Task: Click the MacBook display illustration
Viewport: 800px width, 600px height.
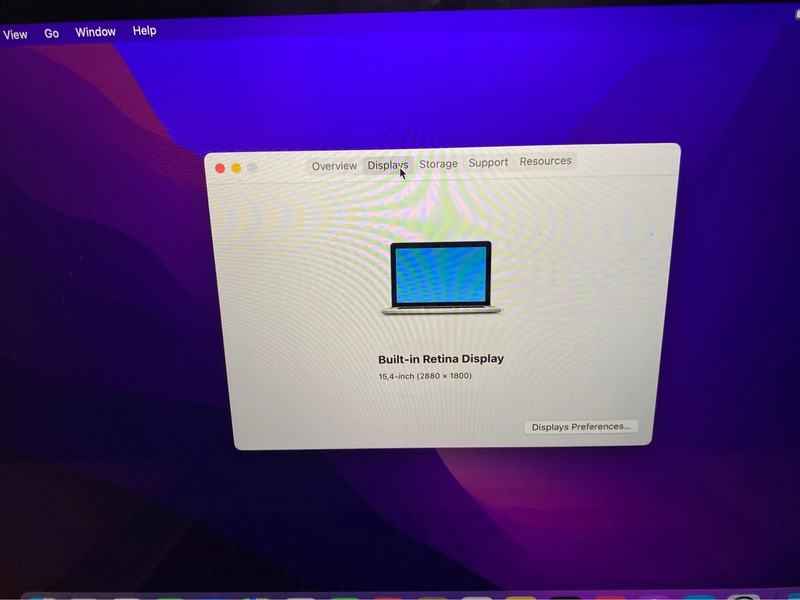Action: point(441,278)
